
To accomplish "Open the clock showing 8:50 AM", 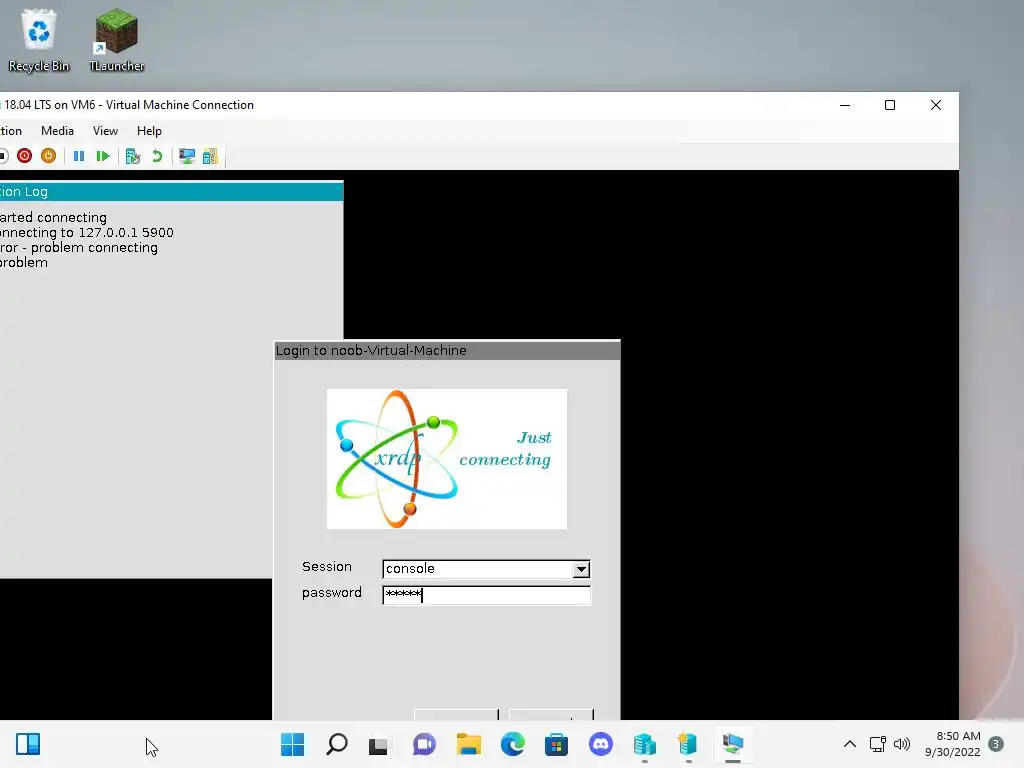I will click(953, 744).
